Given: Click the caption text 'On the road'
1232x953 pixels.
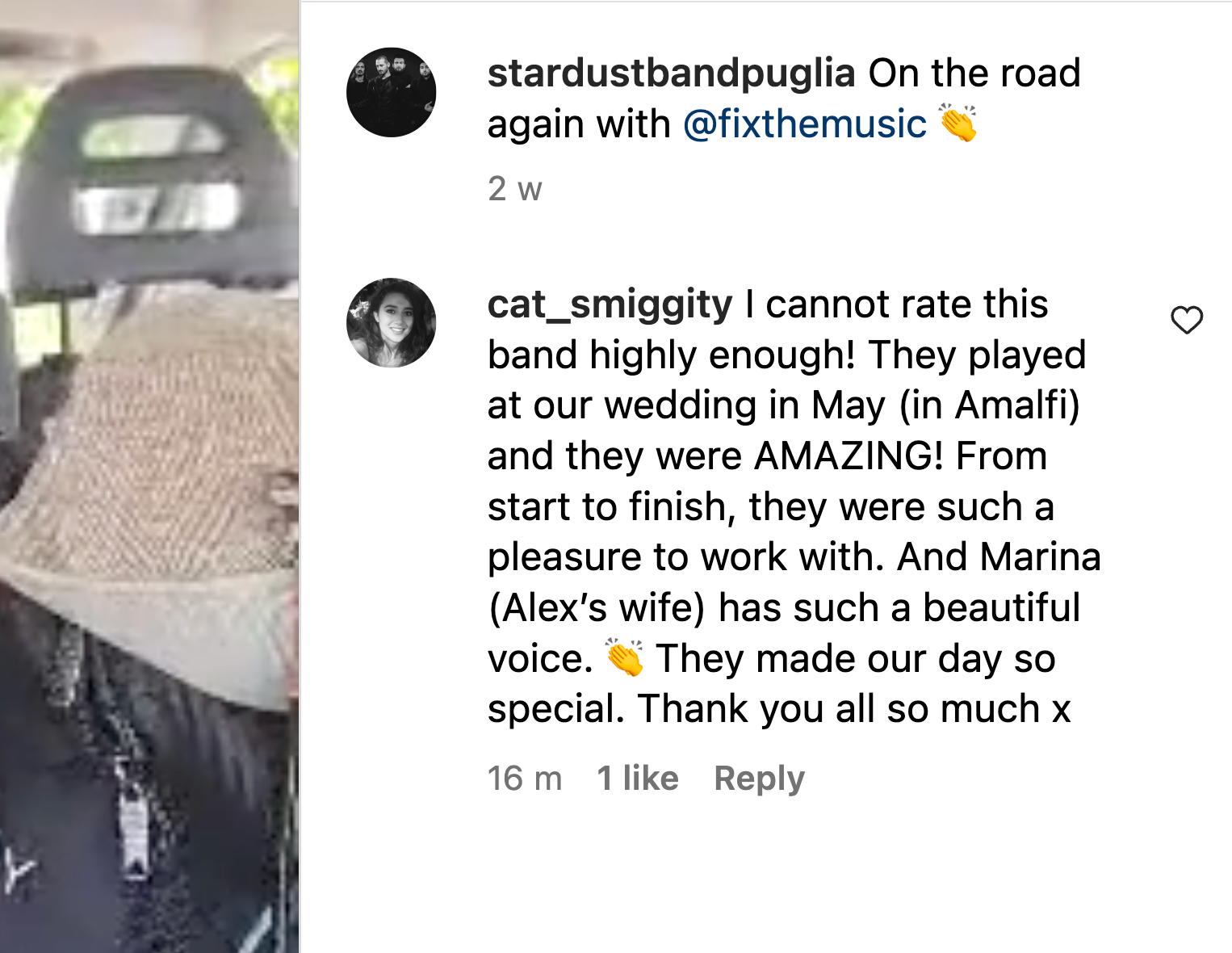Looking at the screenshot, I should pyautogui.click(x=974, y=73).
